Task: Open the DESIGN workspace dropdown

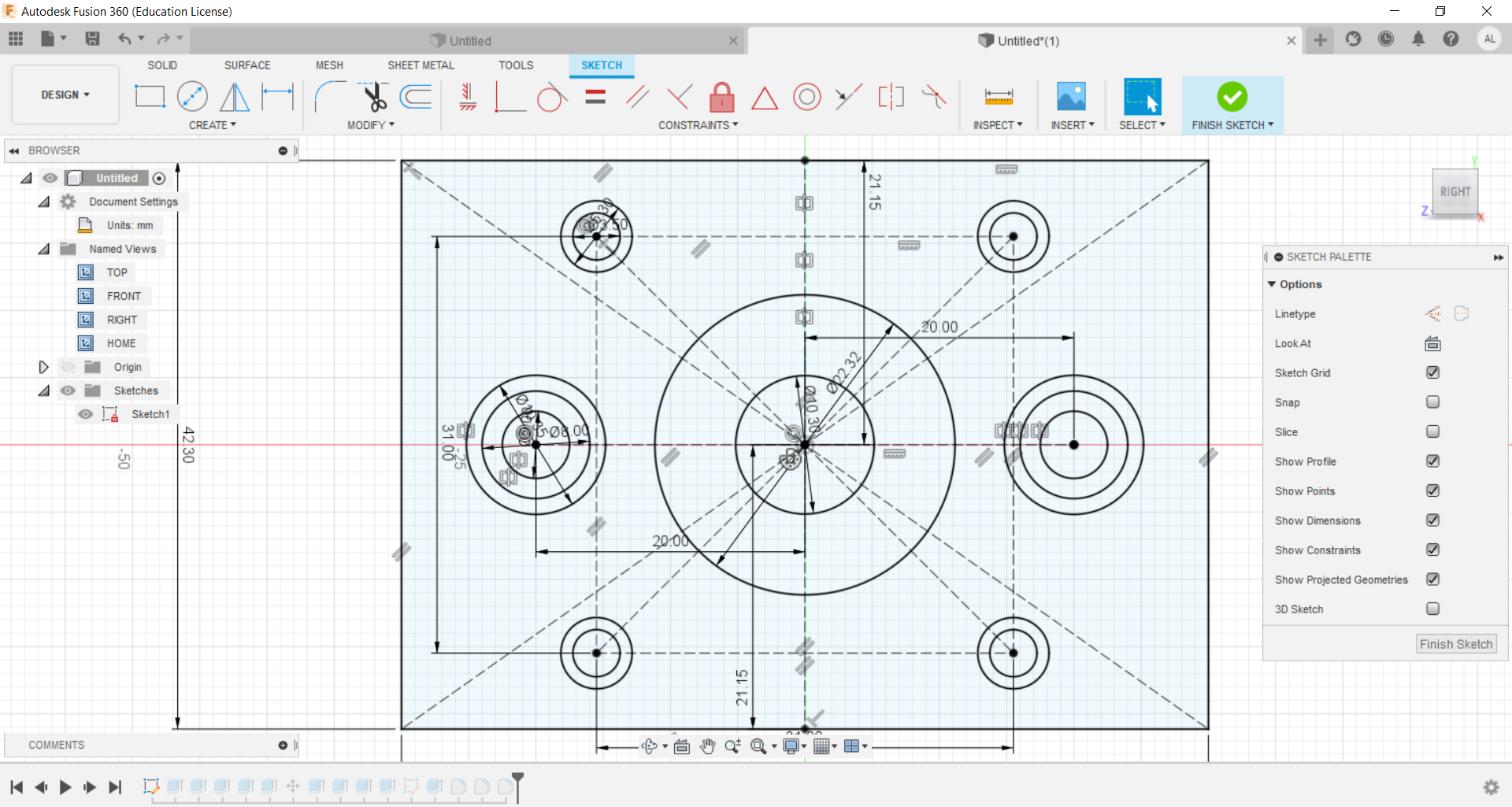Action: [65, 94]
